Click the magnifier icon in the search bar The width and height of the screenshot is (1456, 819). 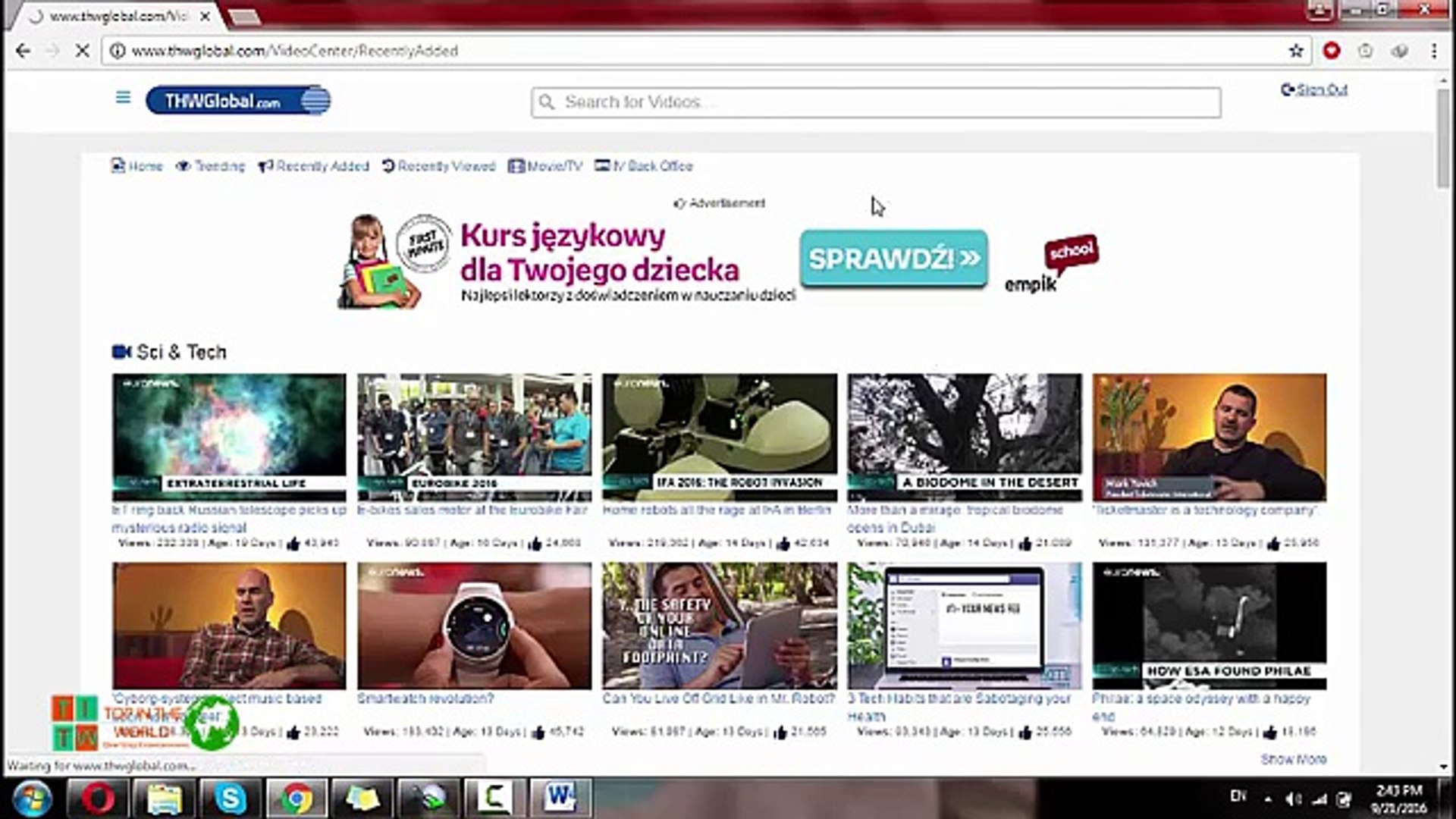(548, 102)
